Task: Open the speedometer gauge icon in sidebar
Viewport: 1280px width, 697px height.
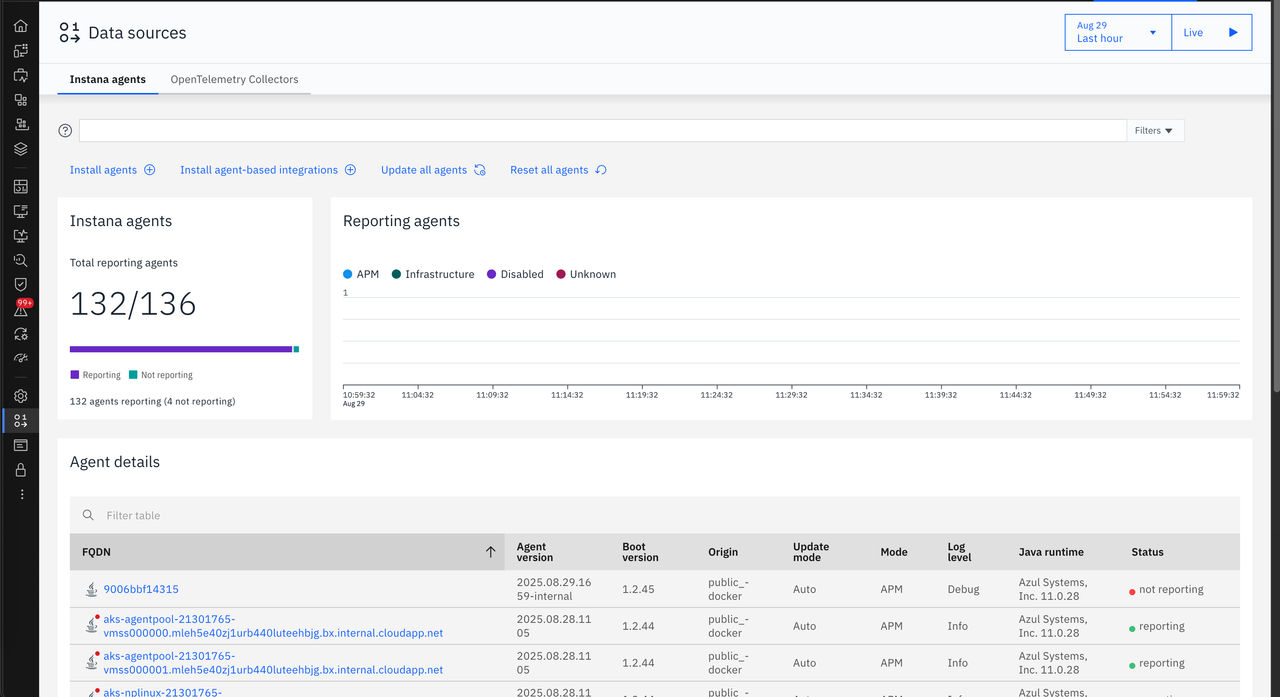Action: 20,358
